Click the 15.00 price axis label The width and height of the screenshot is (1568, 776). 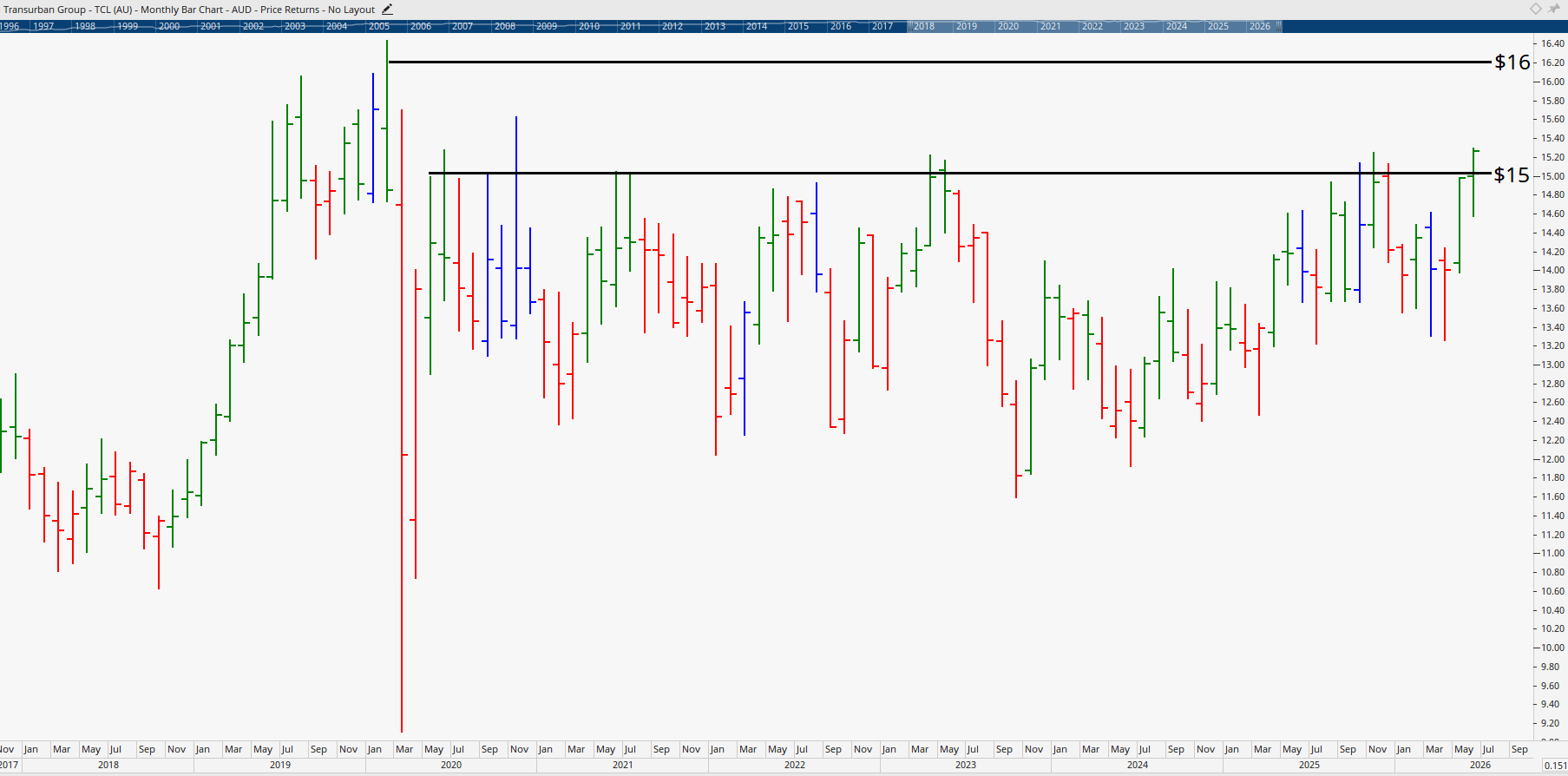coord(1552,176)
